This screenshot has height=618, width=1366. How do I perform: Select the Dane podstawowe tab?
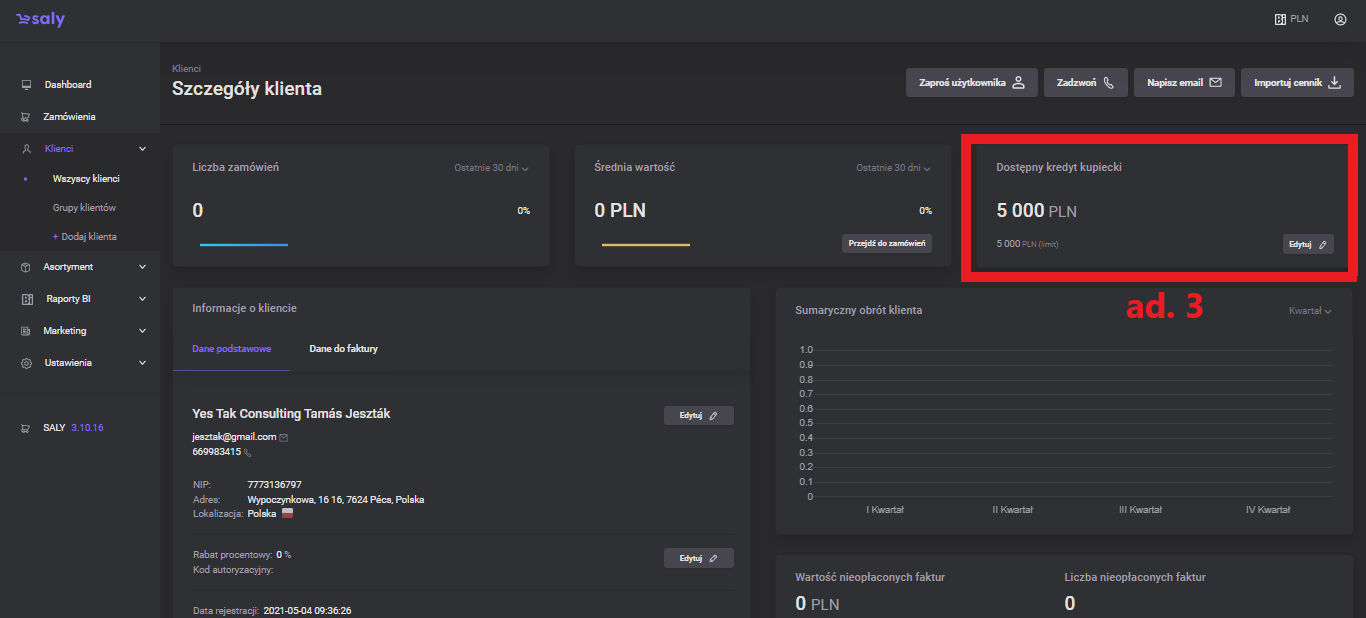231,349
